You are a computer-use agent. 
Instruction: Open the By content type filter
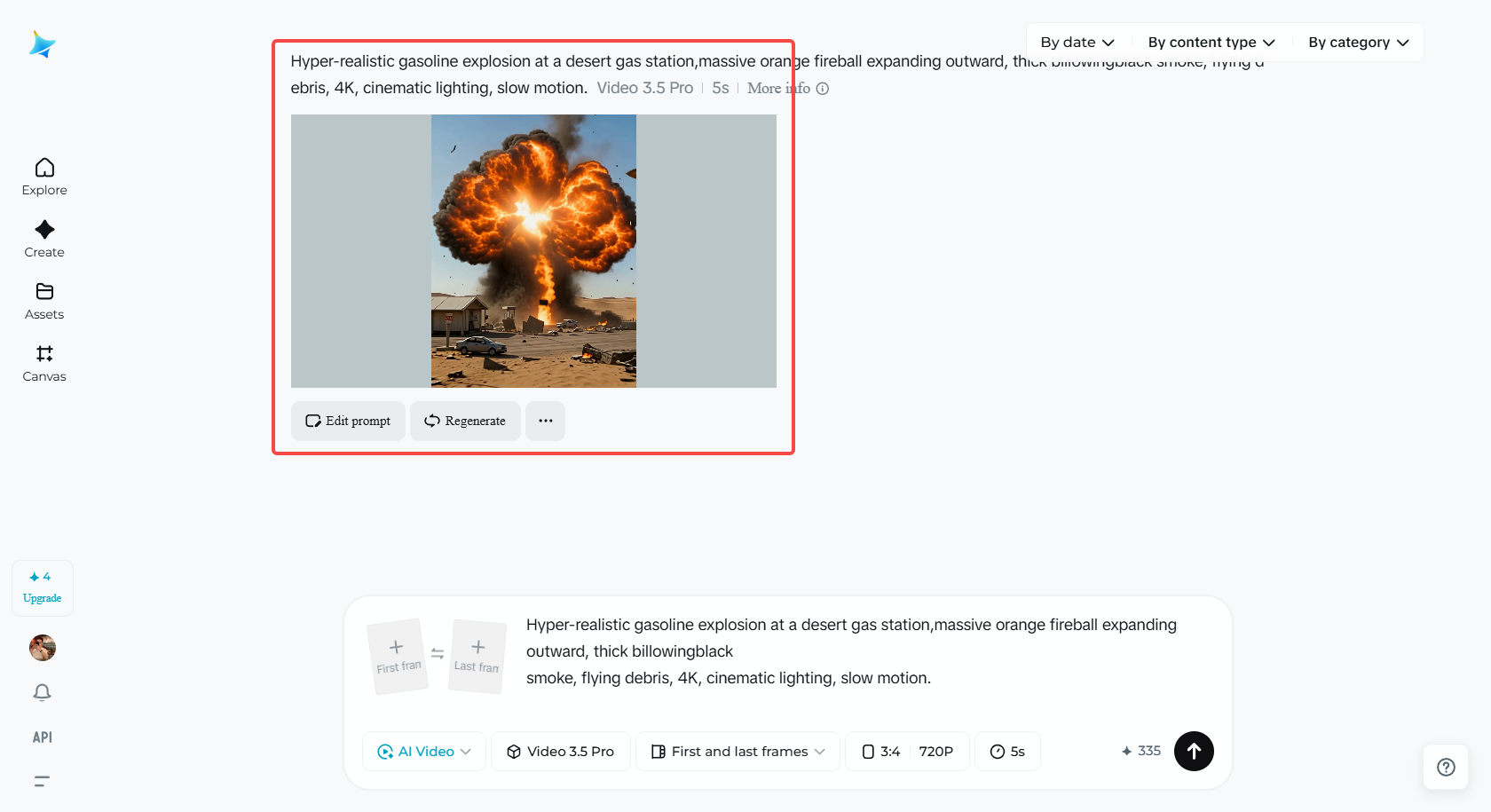(x=1211, y=42)
